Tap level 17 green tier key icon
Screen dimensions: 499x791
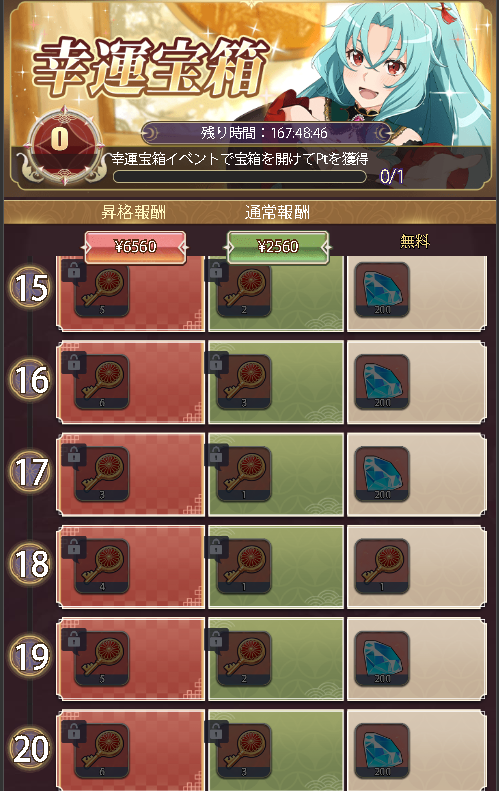pos(244,474)
